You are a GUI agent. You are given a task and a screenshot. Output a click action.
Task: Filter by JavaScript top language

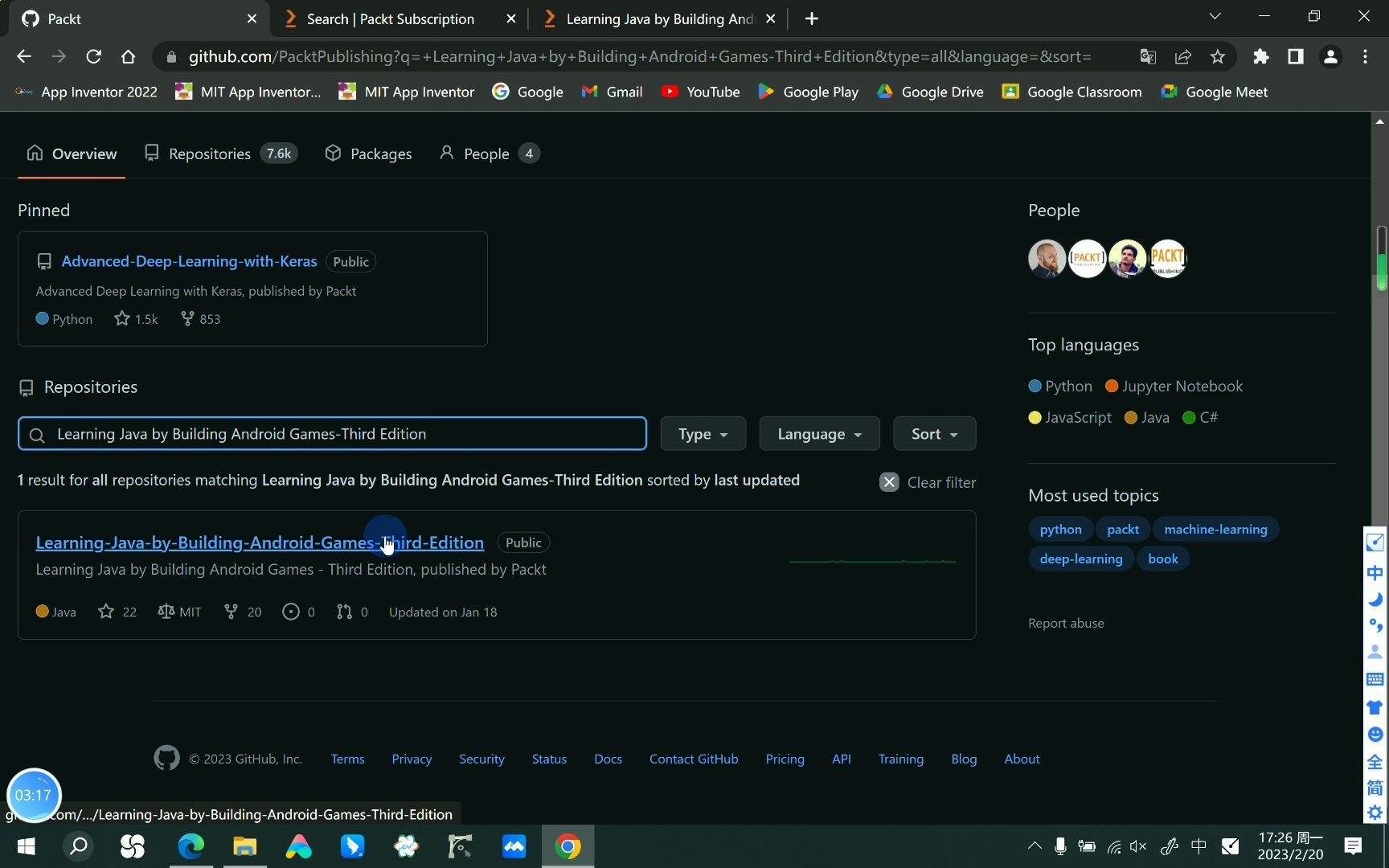tap(1070, 418)
